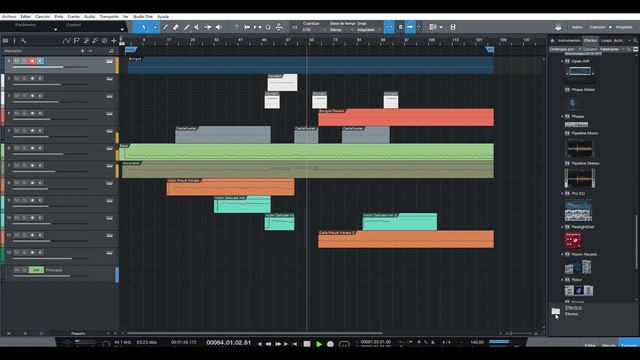Click the browser search magnifier icon
Image resolution: width=640 pixels, height=360 pixels.
(x=635, y=40)
